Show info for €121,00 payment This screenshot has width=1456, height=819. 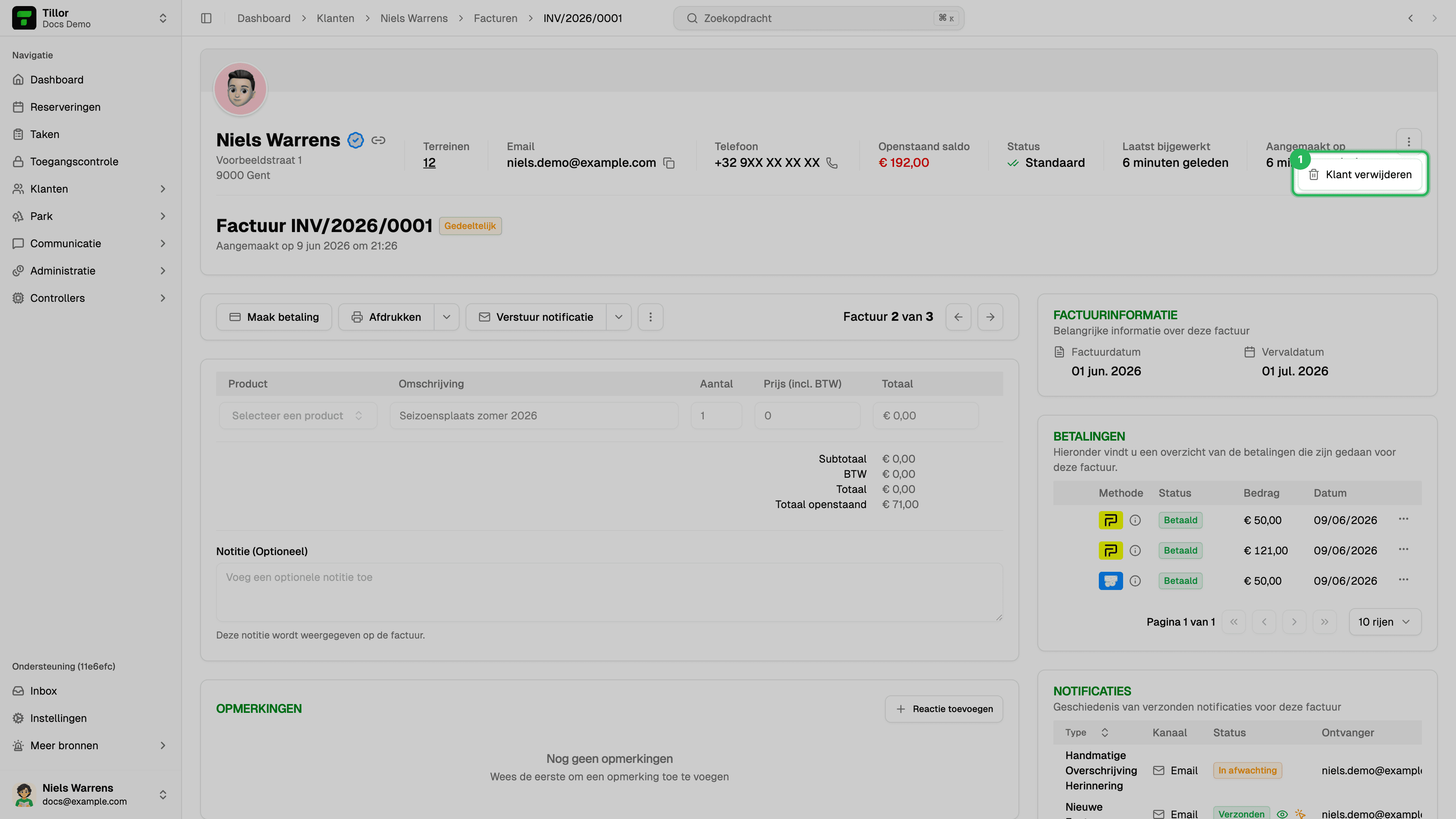tap(1135, 551)
